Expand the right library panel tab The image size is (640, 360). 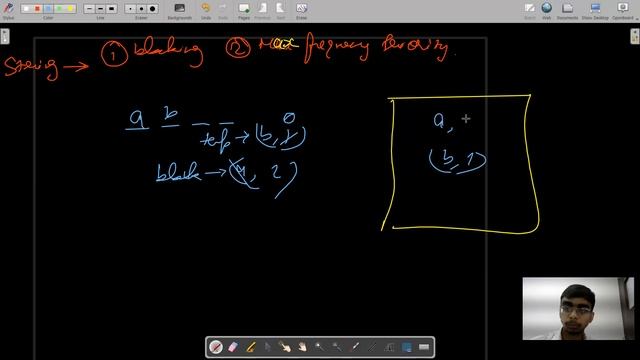[635, 36]
